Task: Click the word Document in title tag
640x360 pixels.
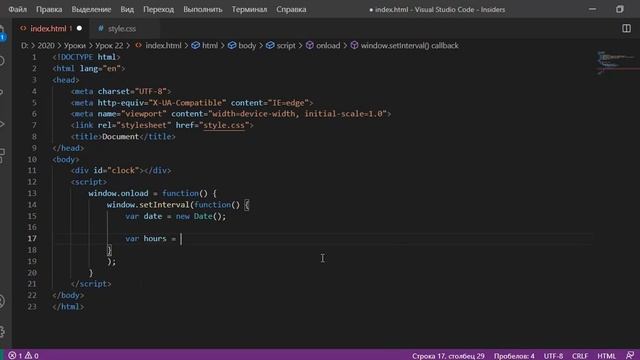Action: pos(120,137)
